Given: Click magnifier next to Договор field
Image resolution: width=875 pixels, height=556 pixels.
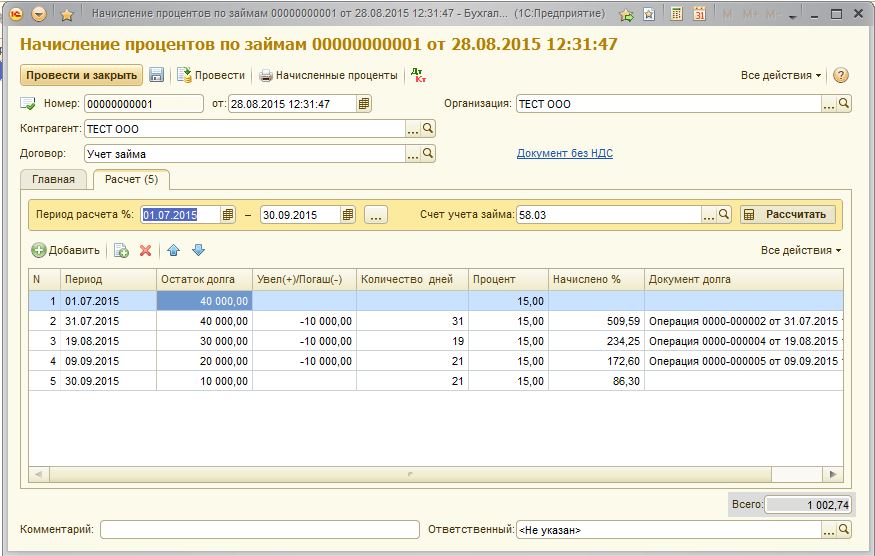Looking at the screenshot, I should click(x=428, y=154).
